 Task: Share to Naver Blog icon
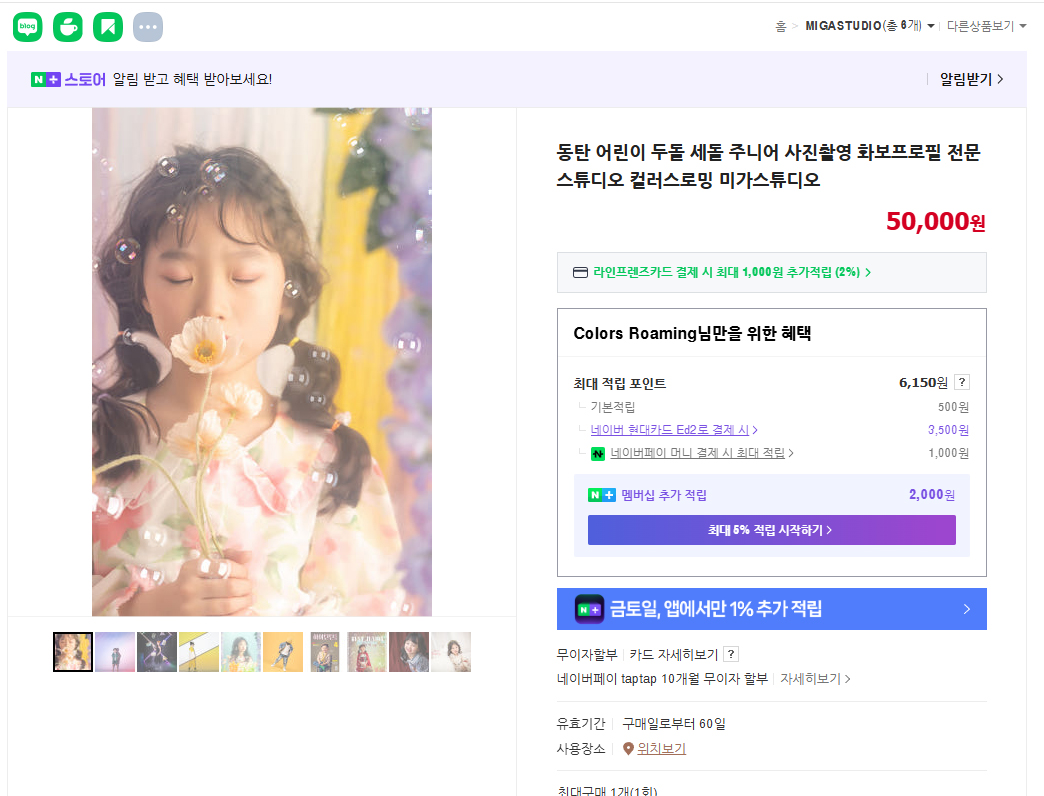(28, 28)
